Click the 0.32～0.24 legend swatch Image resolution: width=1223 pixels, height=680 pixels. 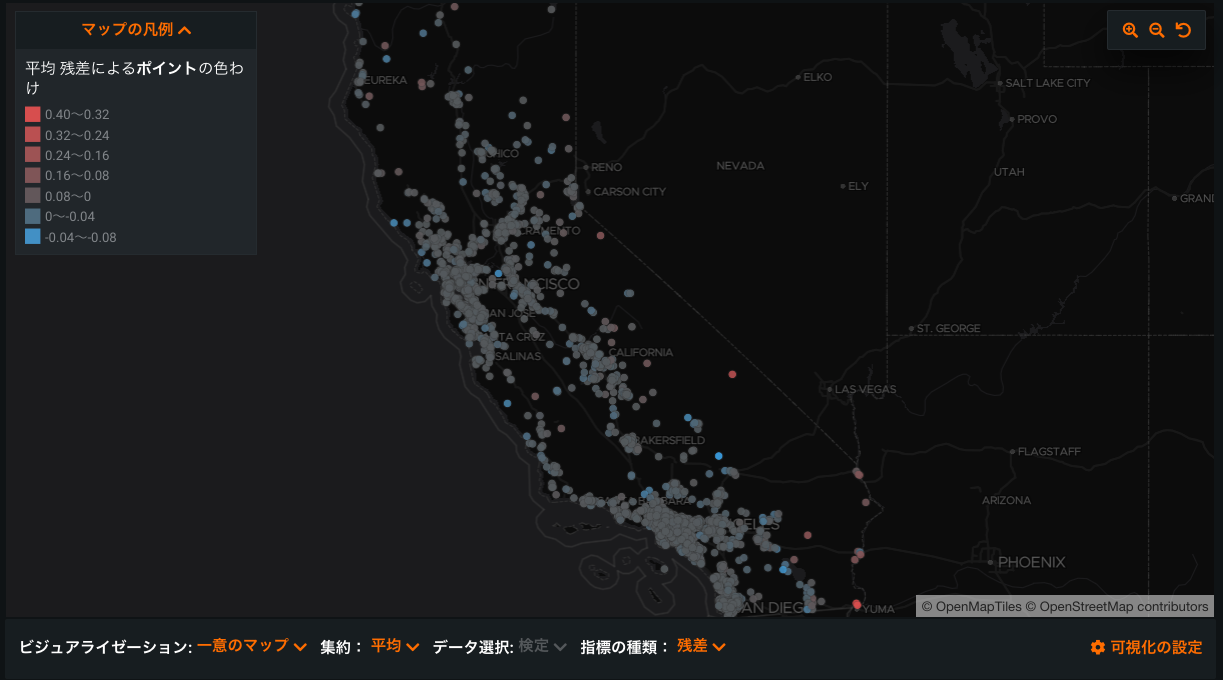(x=33, y=135)
